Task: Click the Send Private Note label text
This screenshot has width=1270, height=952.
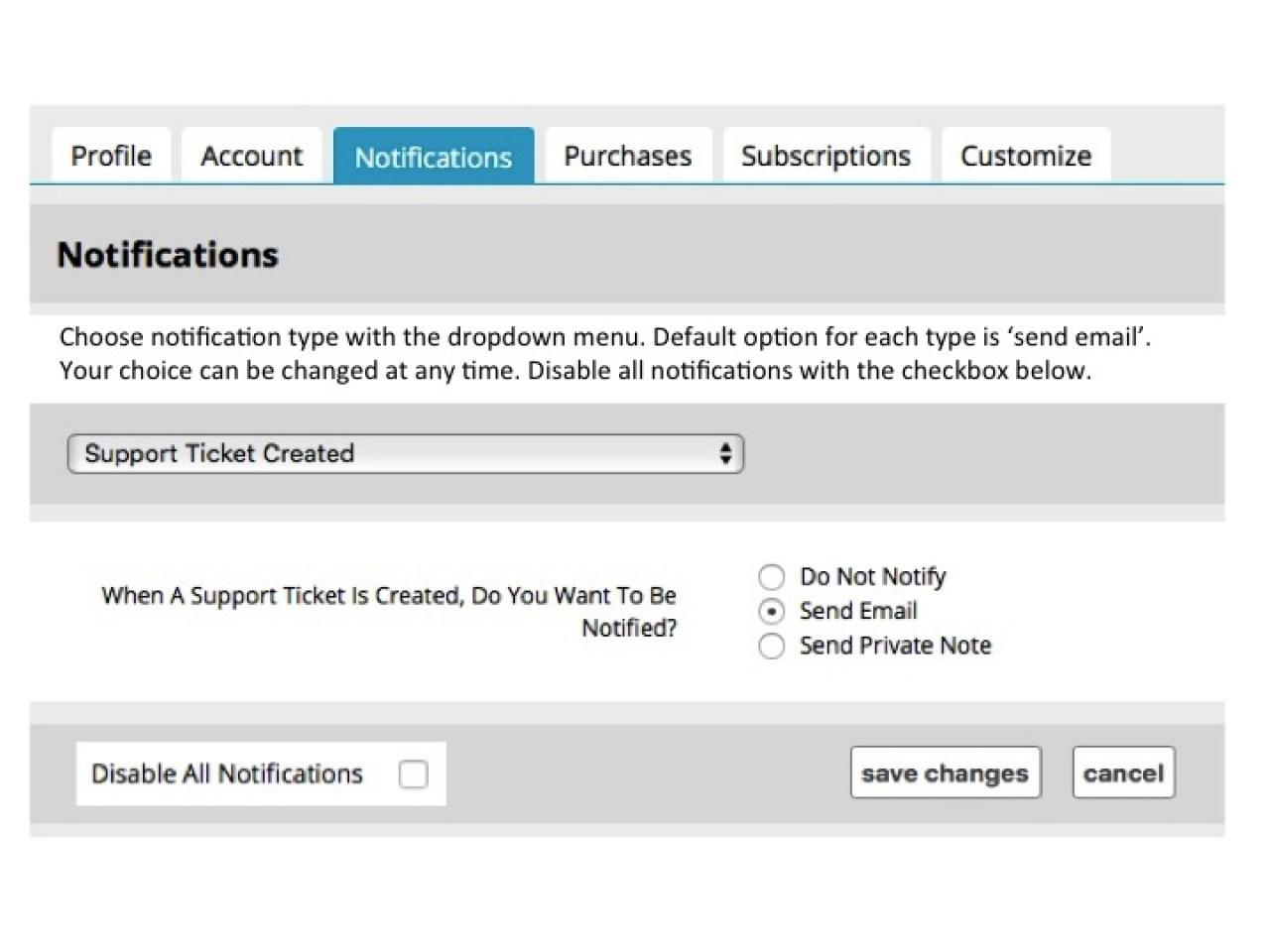Action: pyautogui.click(x=895, y=646)
